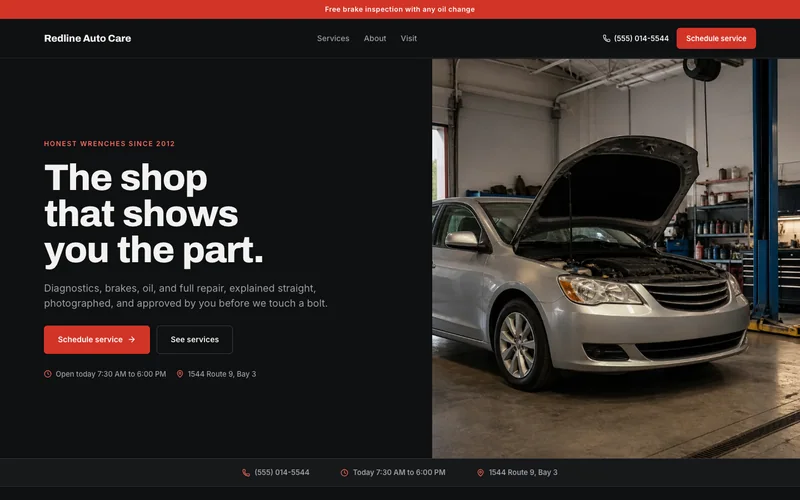Click the Redline Auto Care logo
This screenshot has width=800, height=500.
(x=87, y=38)
